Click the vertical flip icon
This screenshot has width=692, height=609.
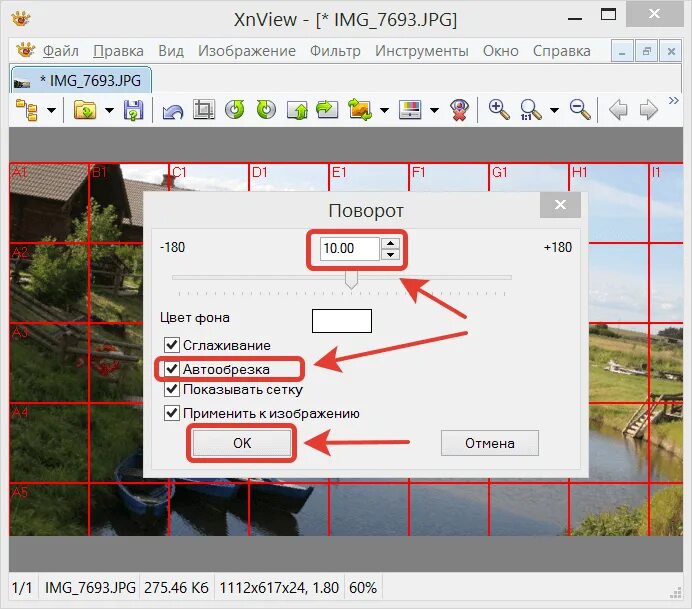[x=297, y=110]
